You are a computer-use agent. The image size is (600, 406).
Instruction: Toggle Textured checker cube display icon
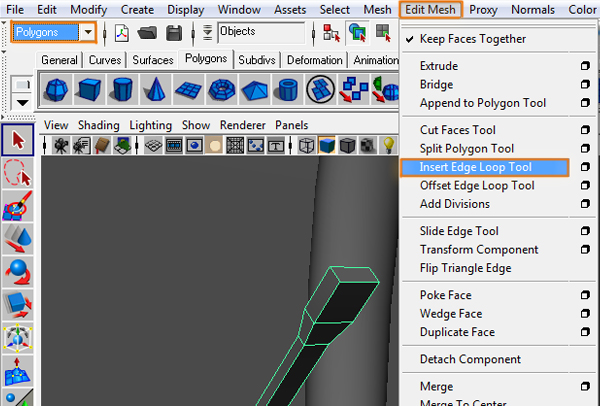[368, 146]
